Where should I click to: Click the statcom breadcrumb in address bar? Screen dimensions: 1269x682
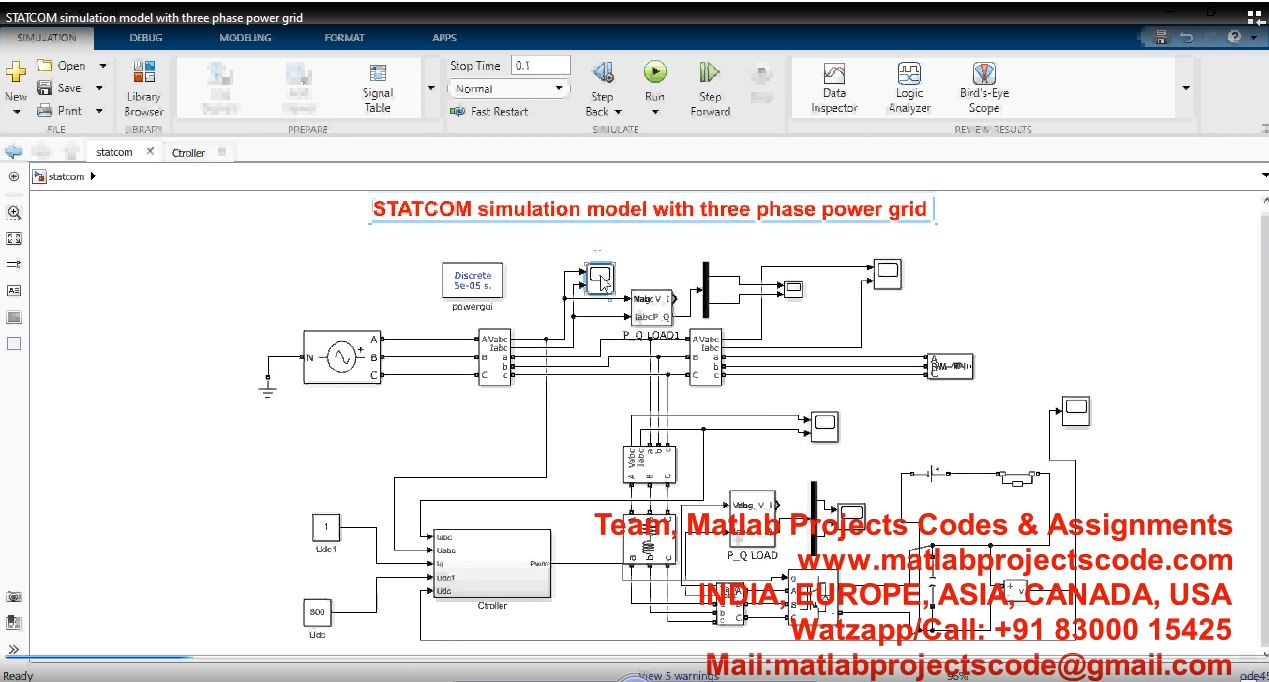coord(67,177)
